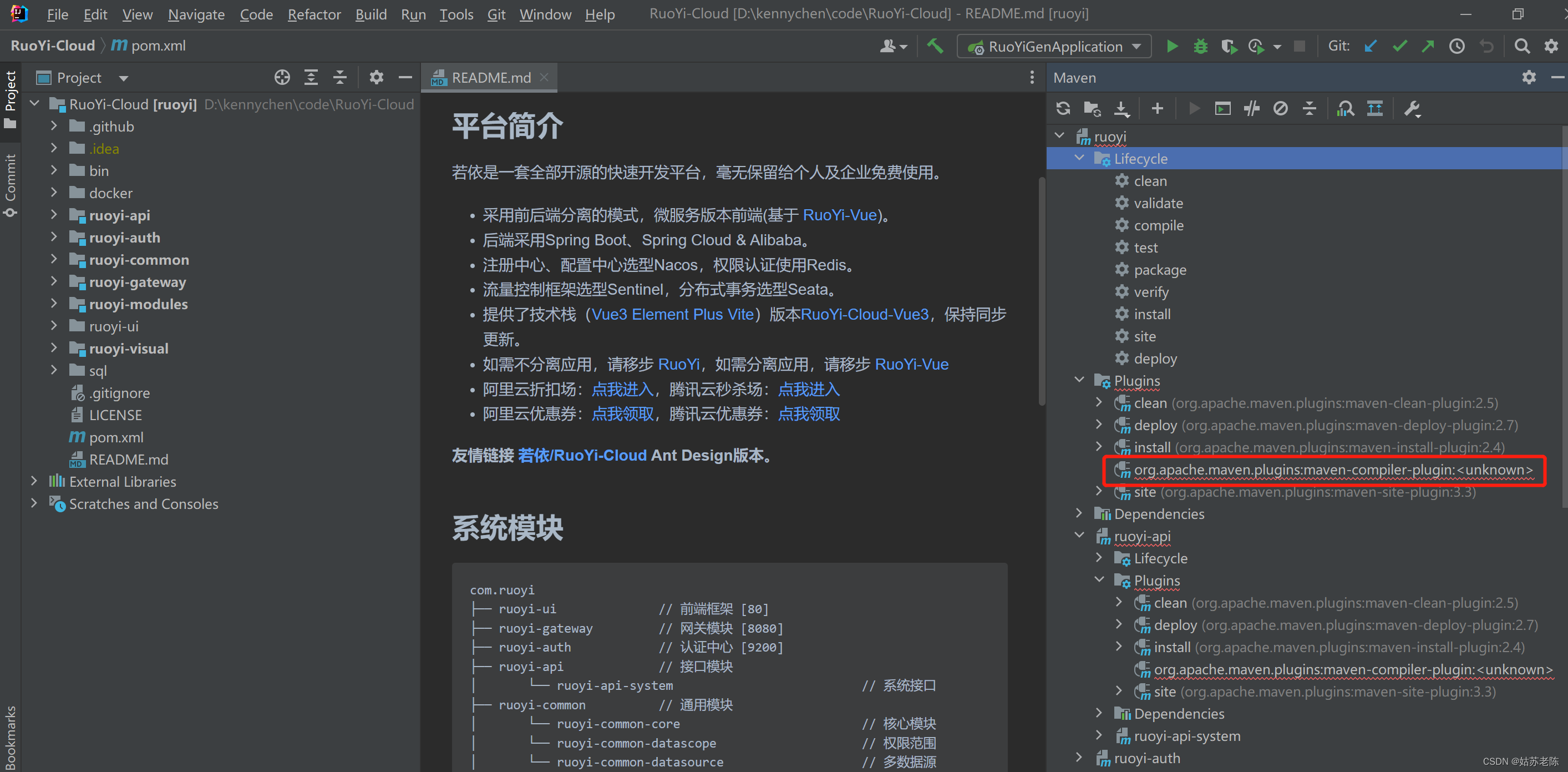Collapse all in Project panel toolbar

point(339,77)
